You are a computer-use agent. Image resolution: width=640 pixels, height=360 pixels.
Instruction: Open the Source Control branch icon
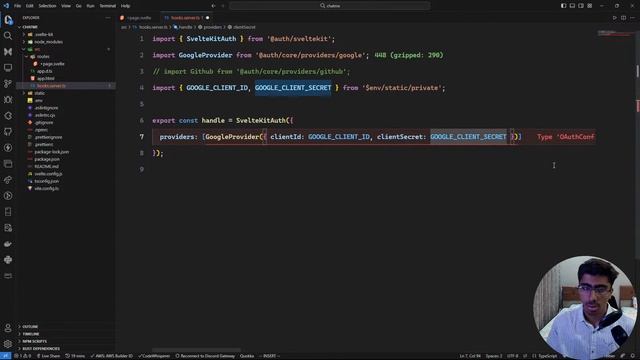(8, 84)
